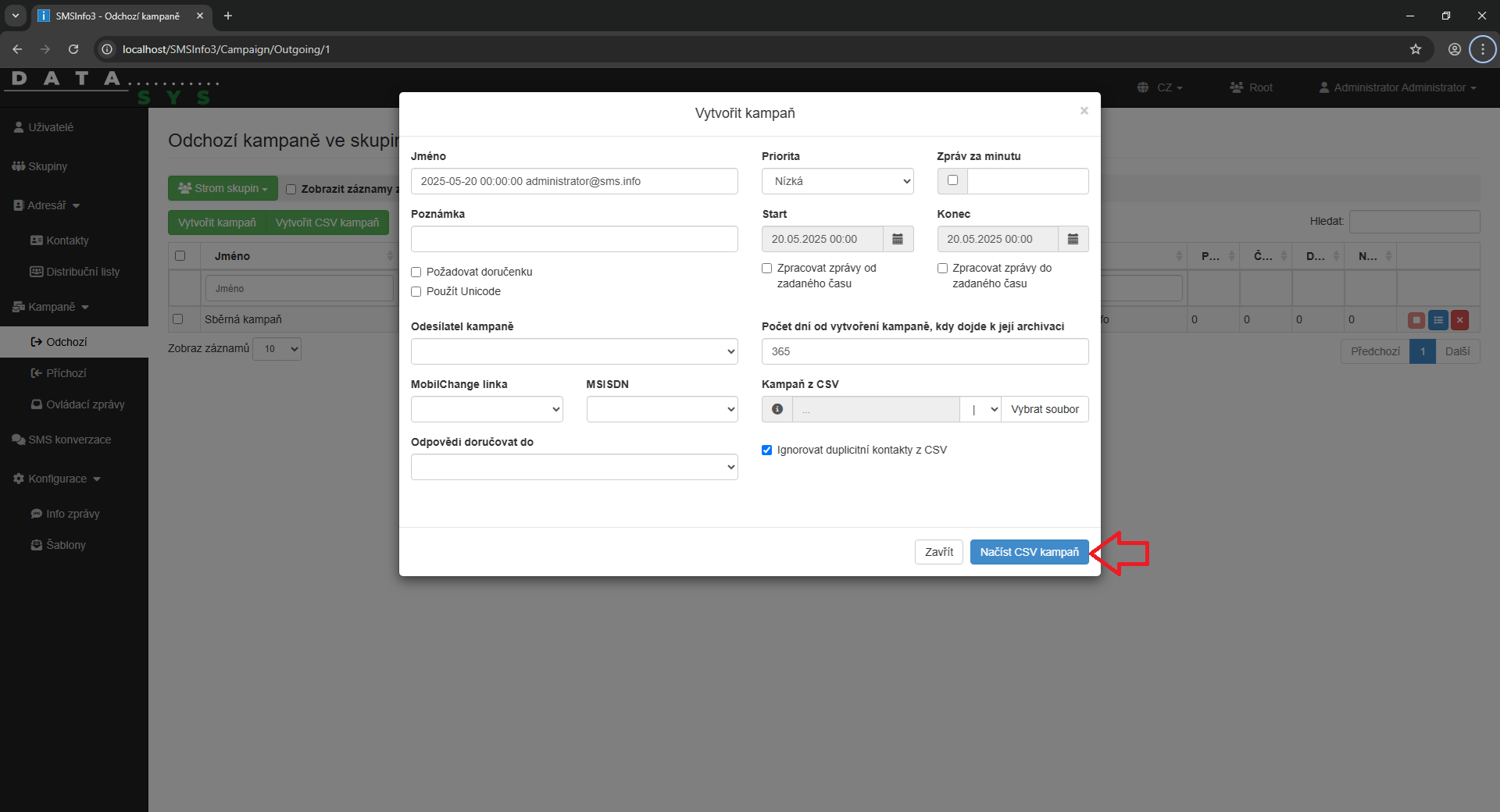Close the Vytvořit kampaň dialog with X
Viewport: 1500px width, 812px height.
click(x=1084, y=111)
